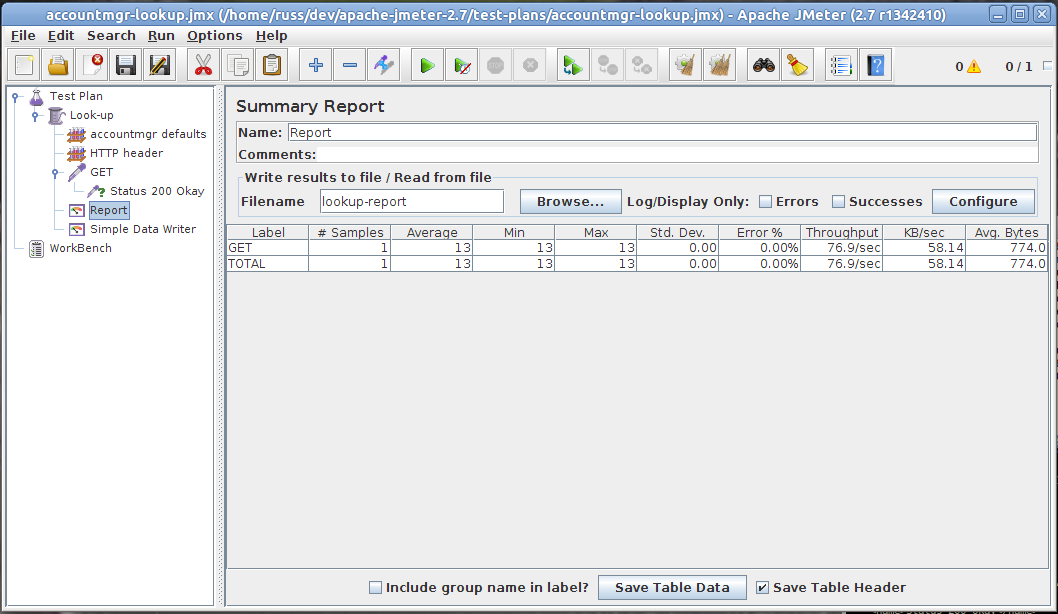Image resolution: width=1058 pixels, height=614 pixels.
Task: Uncheck Save Table Header
Action: [762, 588]
